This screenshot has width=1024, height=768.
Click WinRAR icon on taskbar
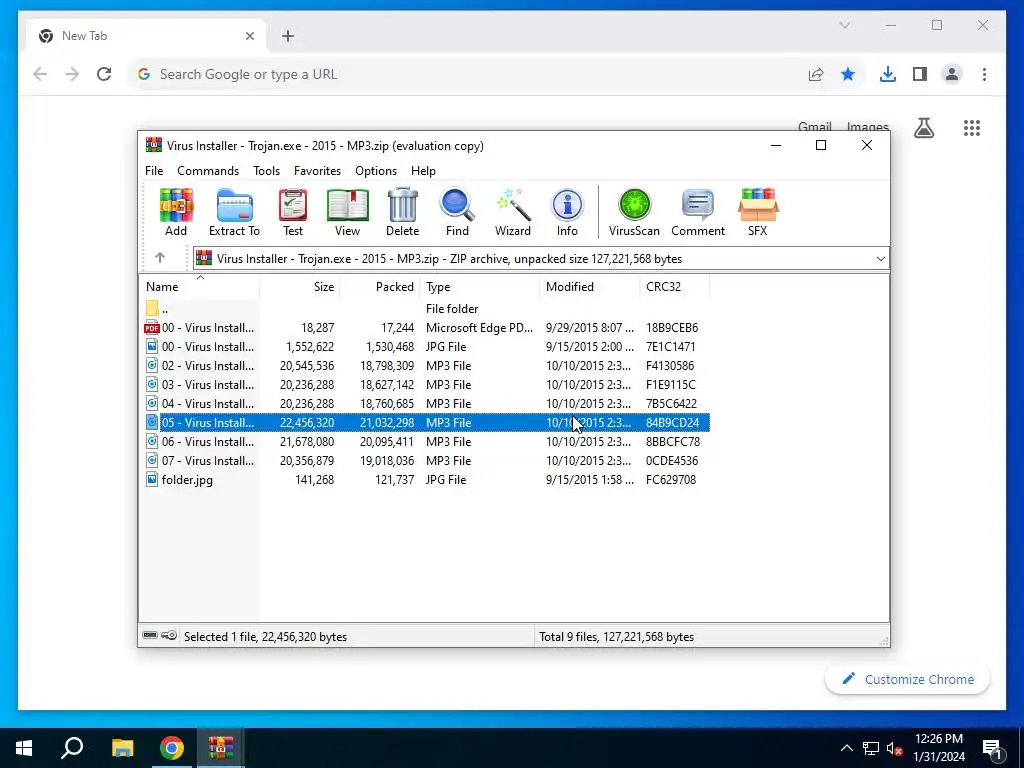(221, 748)
